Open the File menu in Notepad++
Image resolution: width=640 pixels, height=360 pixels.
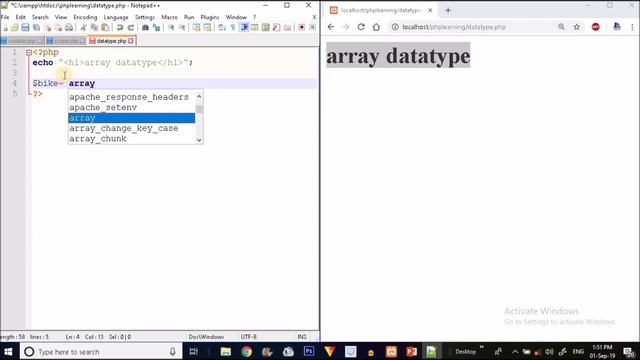tap(5, 17)
